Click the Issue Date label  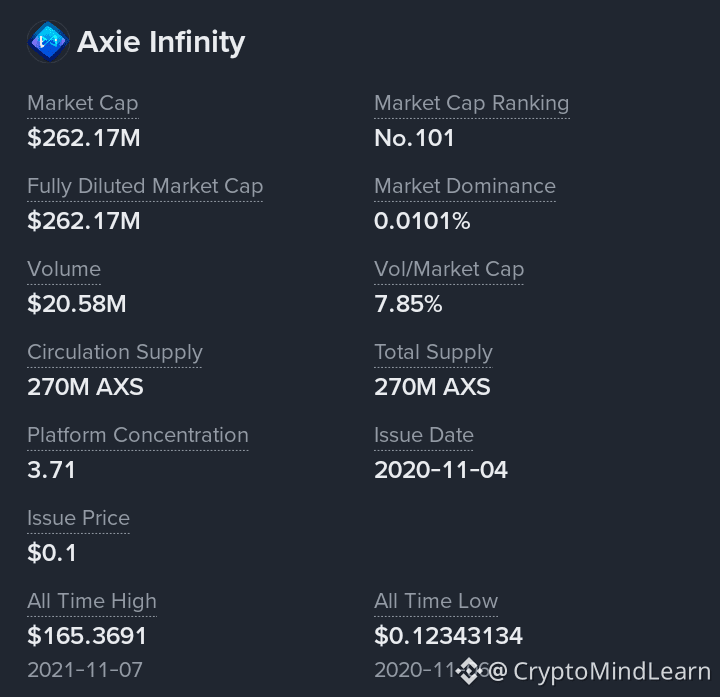pos(424,435)
